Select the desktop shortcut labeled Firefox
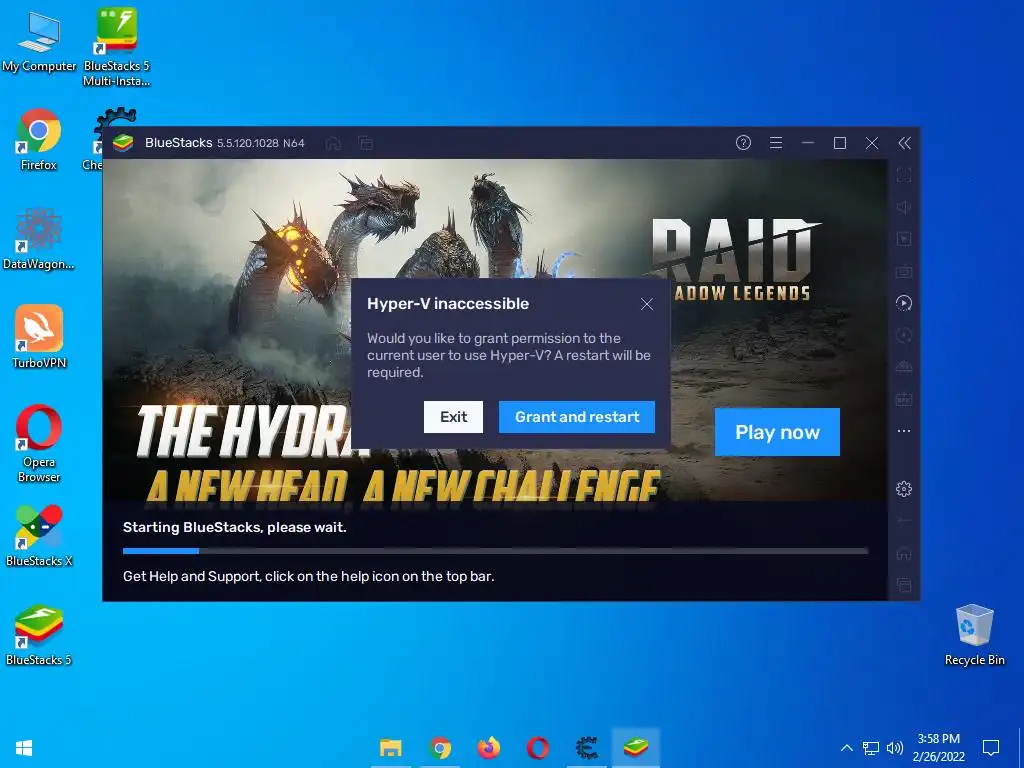The height and width of the screenshot is (768, 1024). pos(39,140)
